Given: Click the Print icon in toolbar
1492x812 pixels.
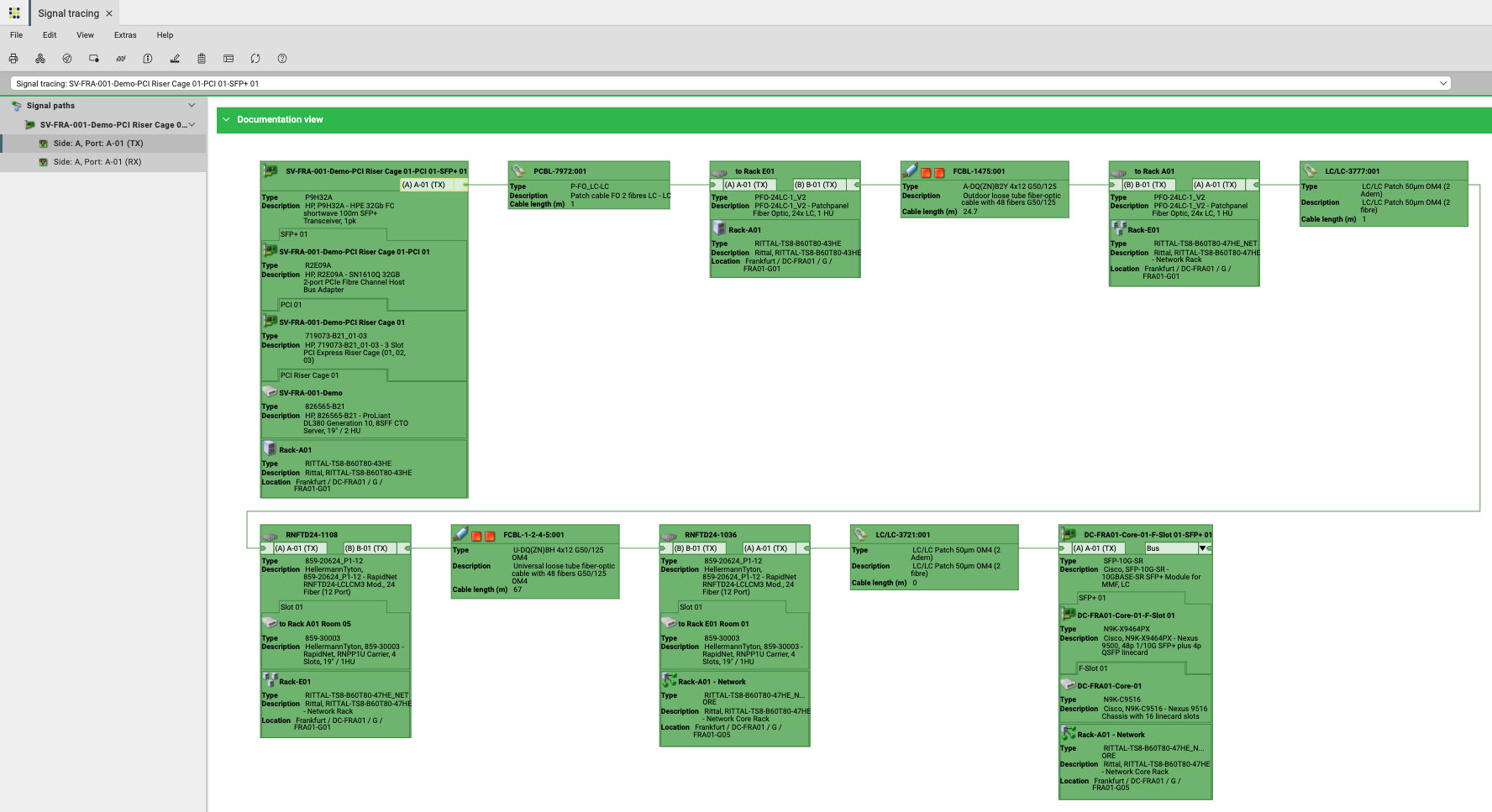Looking at the screenshot, I should click(13, 59).
